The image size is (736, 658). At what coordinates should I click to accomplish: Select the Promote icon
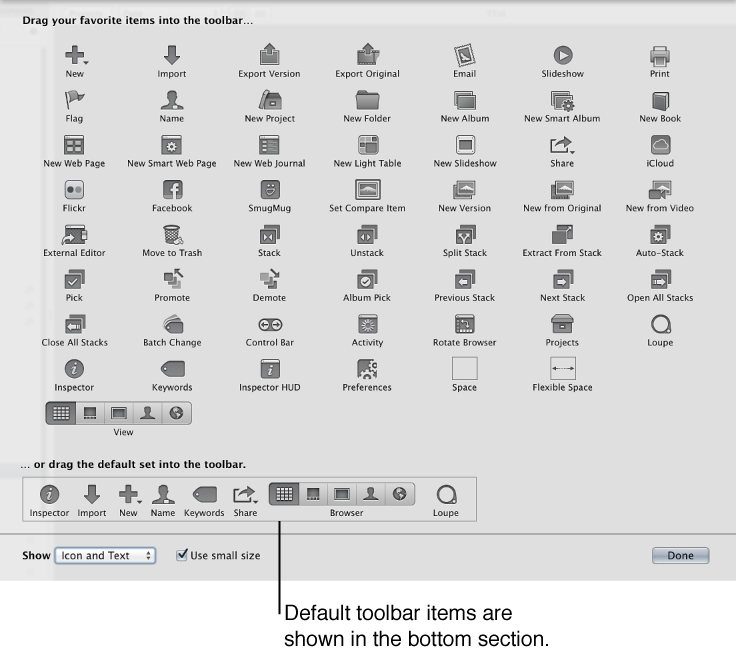tap(173, 279)
